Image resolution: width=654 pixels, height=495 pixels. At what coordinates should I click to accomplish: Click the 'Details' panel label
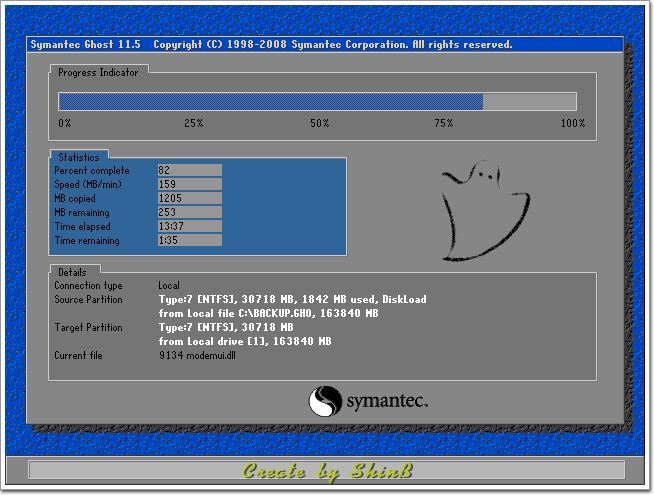[72, 272]
